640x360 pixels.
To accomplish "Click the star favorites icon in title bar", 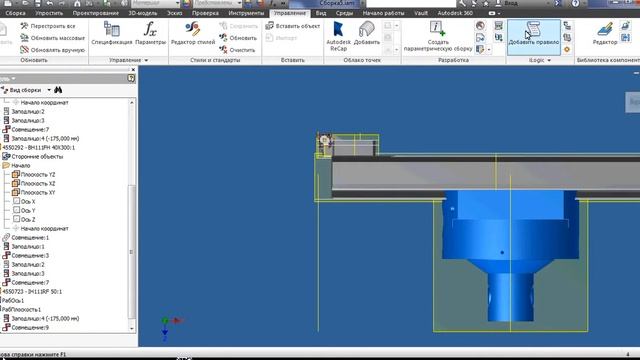I will 485,3.
